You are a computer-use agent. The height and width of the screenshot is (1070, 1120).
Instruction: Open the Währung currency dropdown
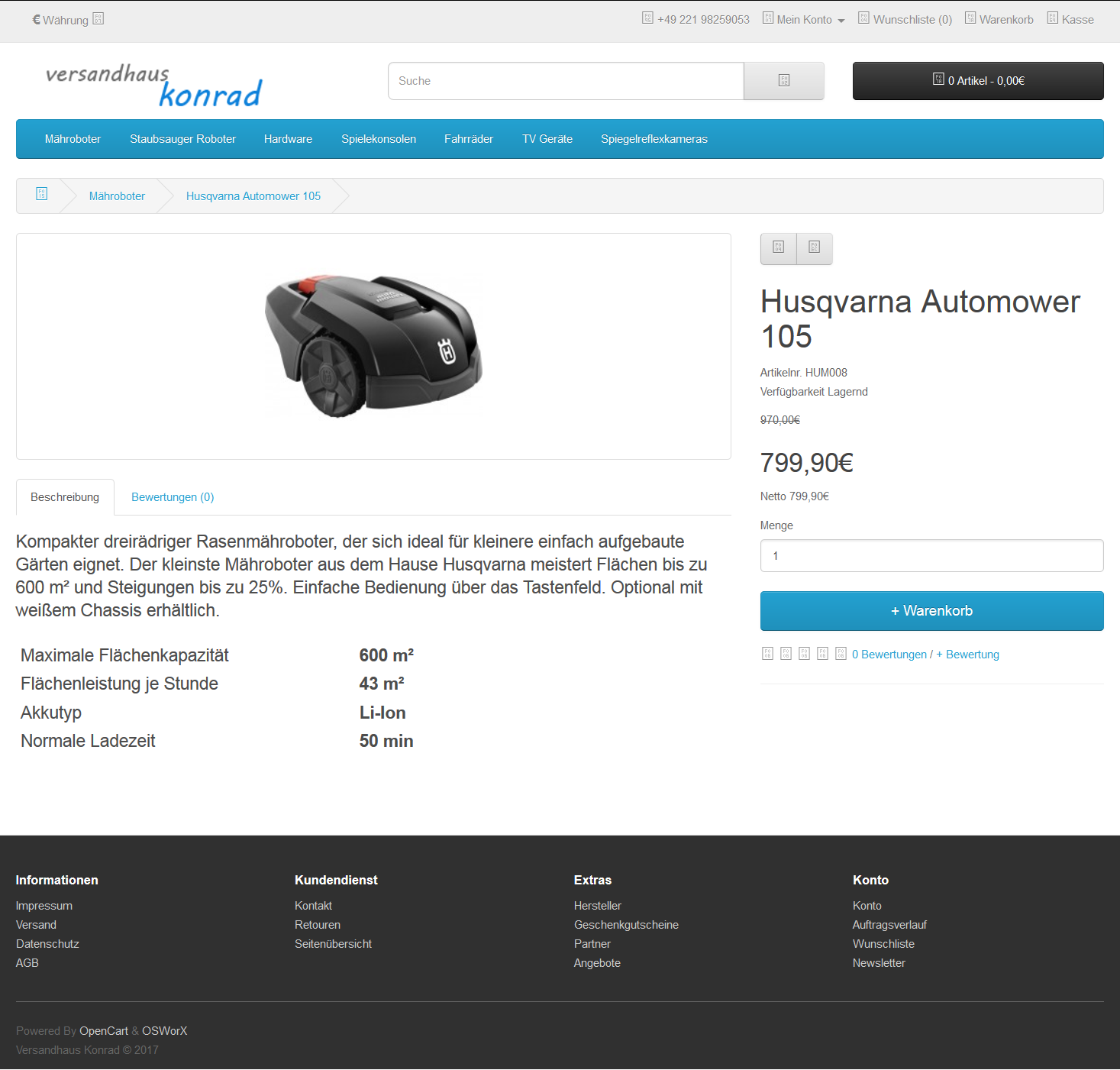click(x=67, y=20)
